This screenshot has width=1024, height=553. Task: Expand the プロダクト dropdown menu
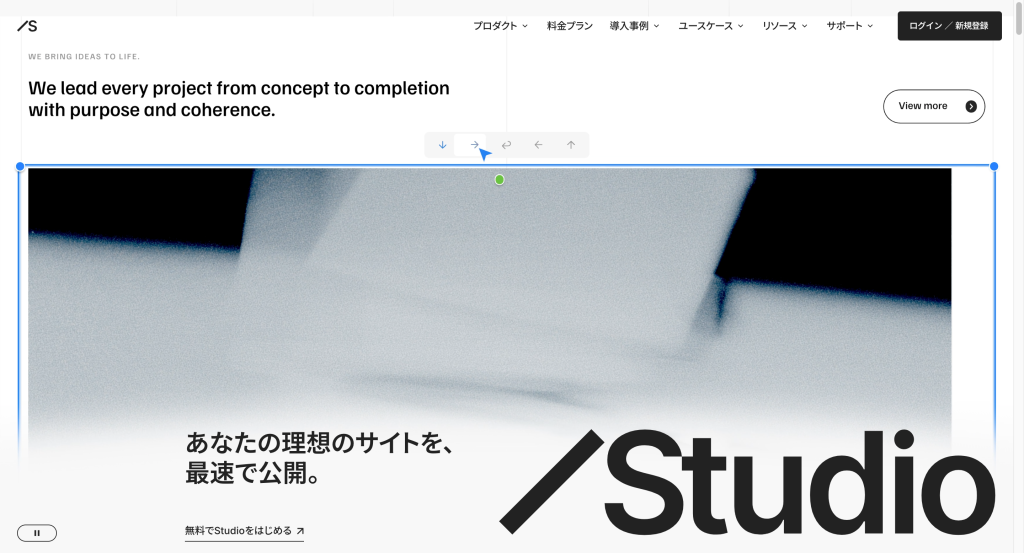[x=500, y=26]
